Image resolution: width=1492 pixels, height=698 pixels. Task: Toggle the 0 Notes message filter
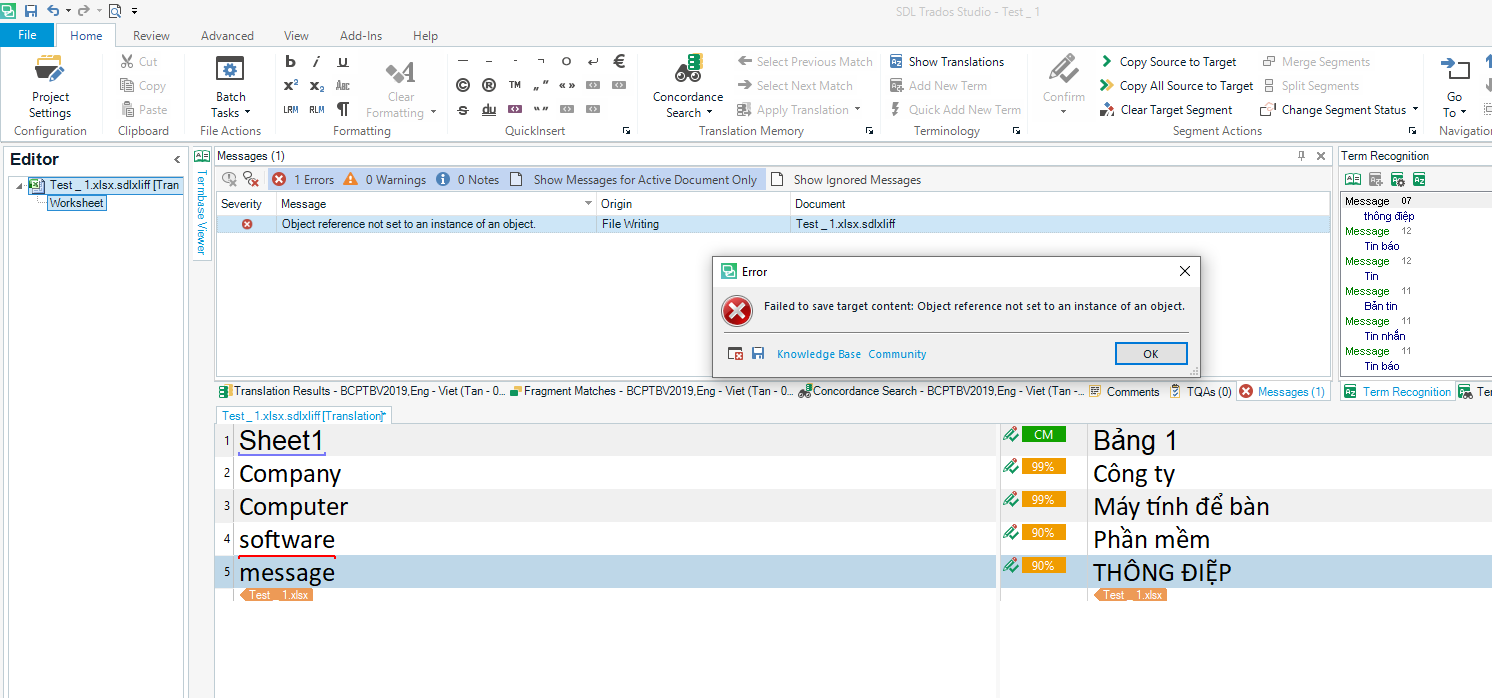click(x=468, y=179)
